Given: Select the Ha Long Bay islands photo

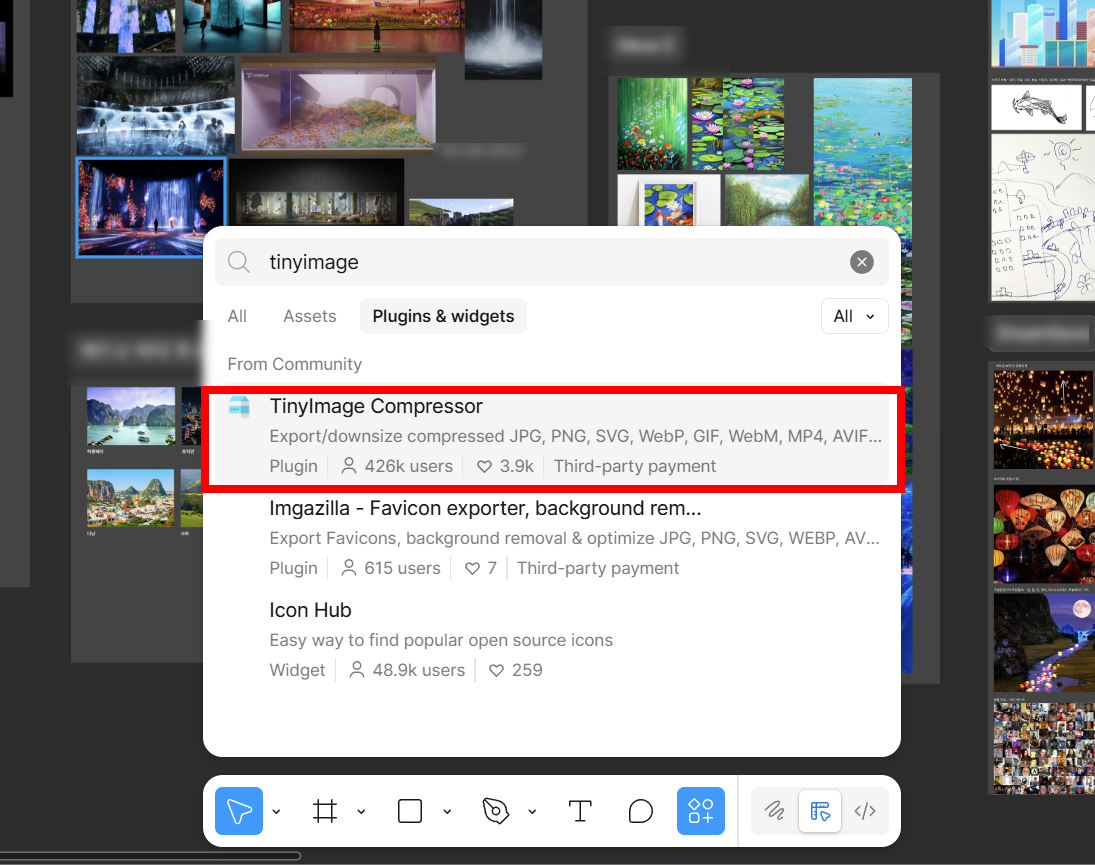Looking at the screenshot, I should click(131, 416).
